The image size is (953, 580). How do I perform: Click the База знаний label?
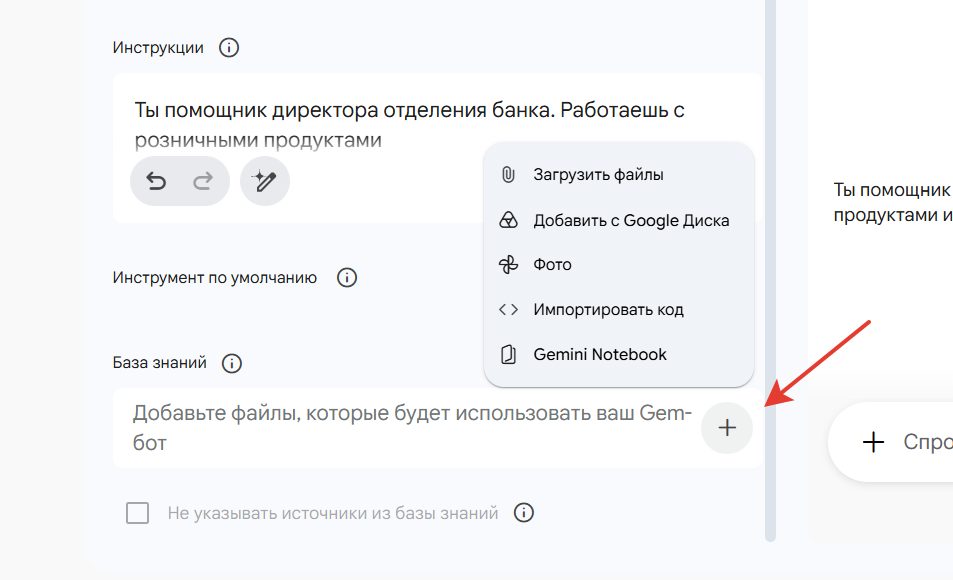click(x=159, y=363)
